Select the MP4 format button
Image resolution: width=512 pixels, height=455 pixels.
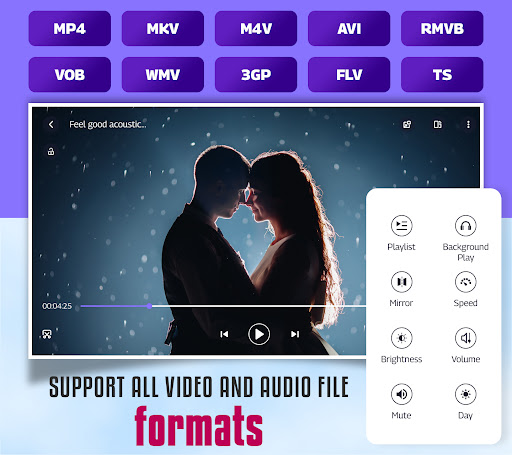[70, 28]
